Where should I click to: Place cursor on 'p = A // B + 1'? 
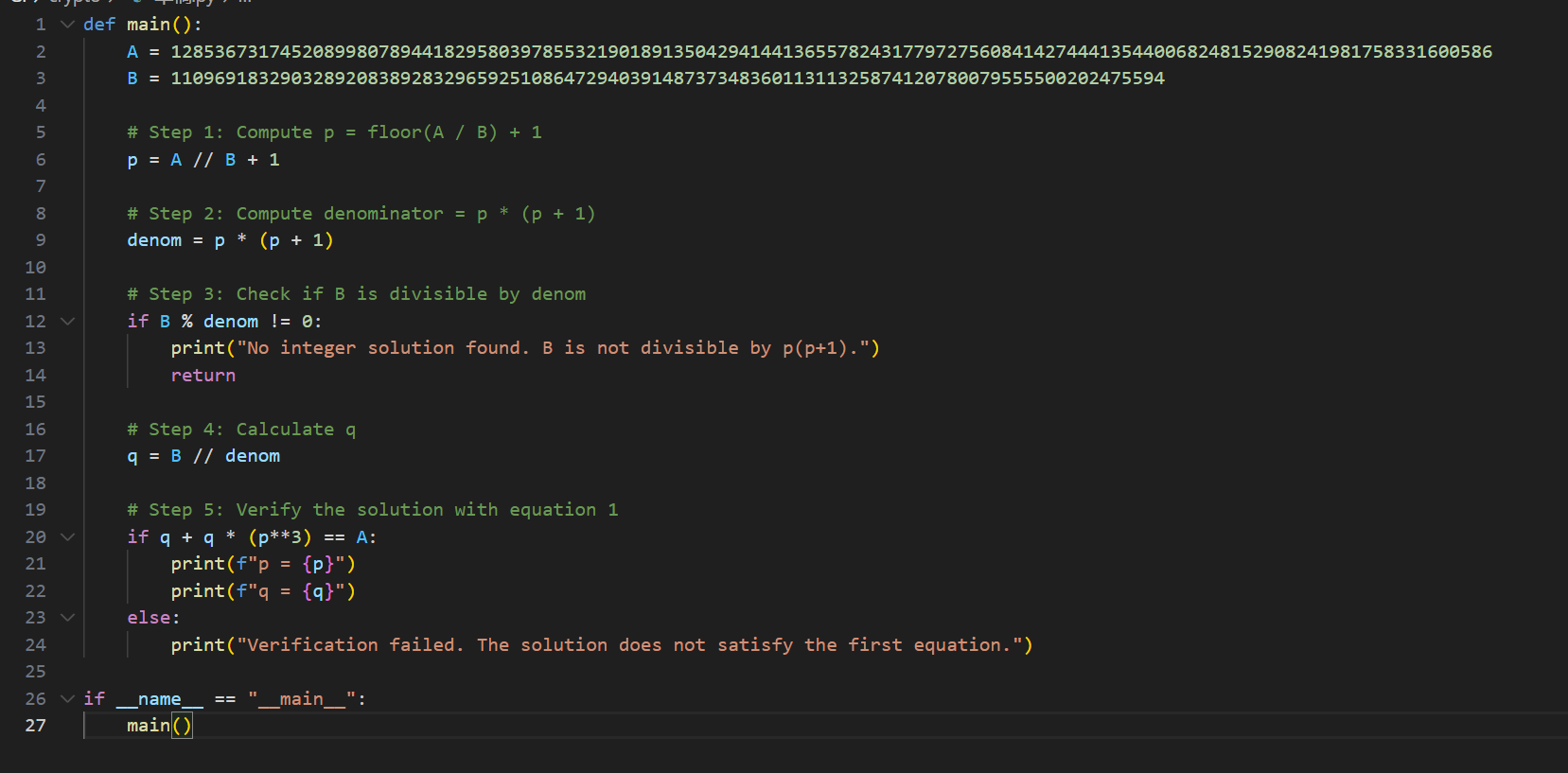(x=203, y=160)
